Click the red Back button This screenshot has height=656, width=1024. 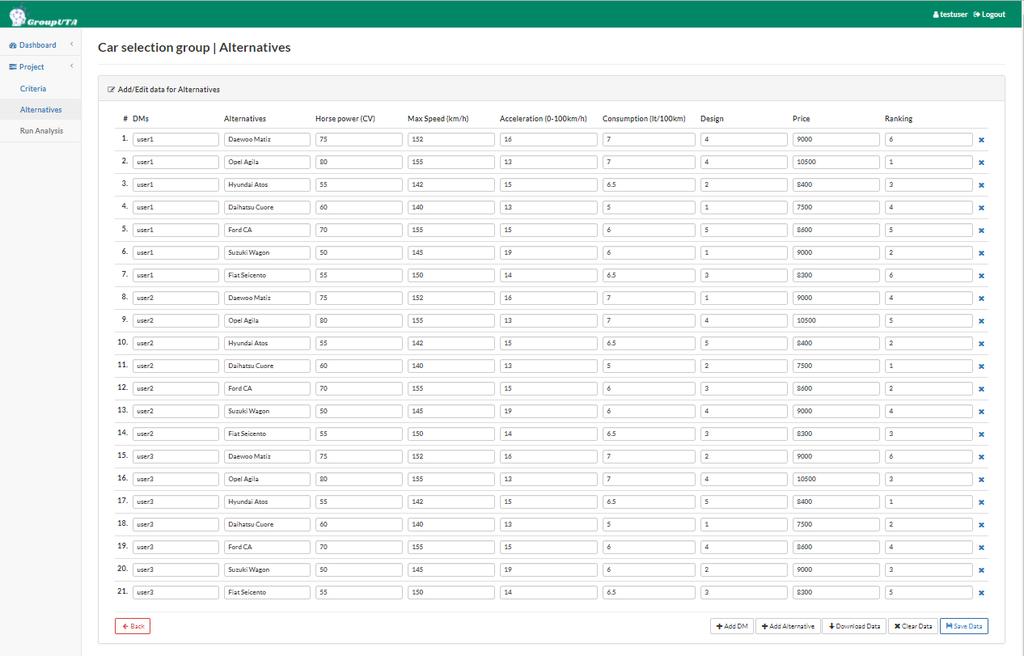pos(133,626)
